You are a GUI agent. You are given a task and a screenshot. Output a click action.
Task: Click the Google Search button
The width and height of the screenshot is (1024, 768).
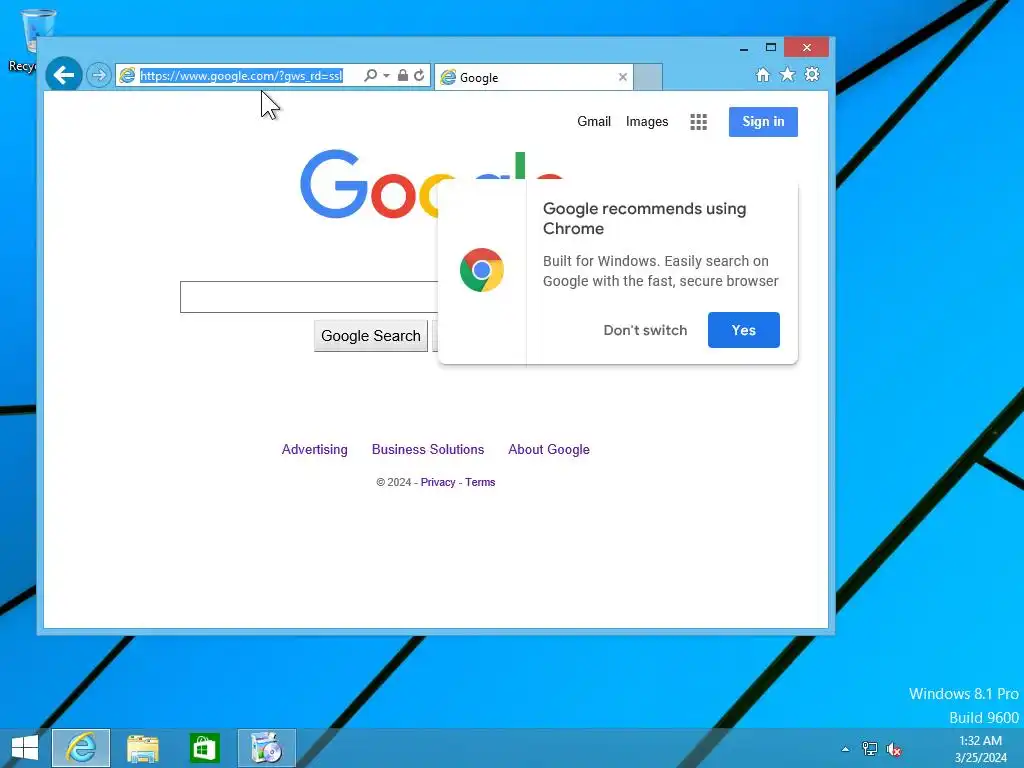coord(370,336)
